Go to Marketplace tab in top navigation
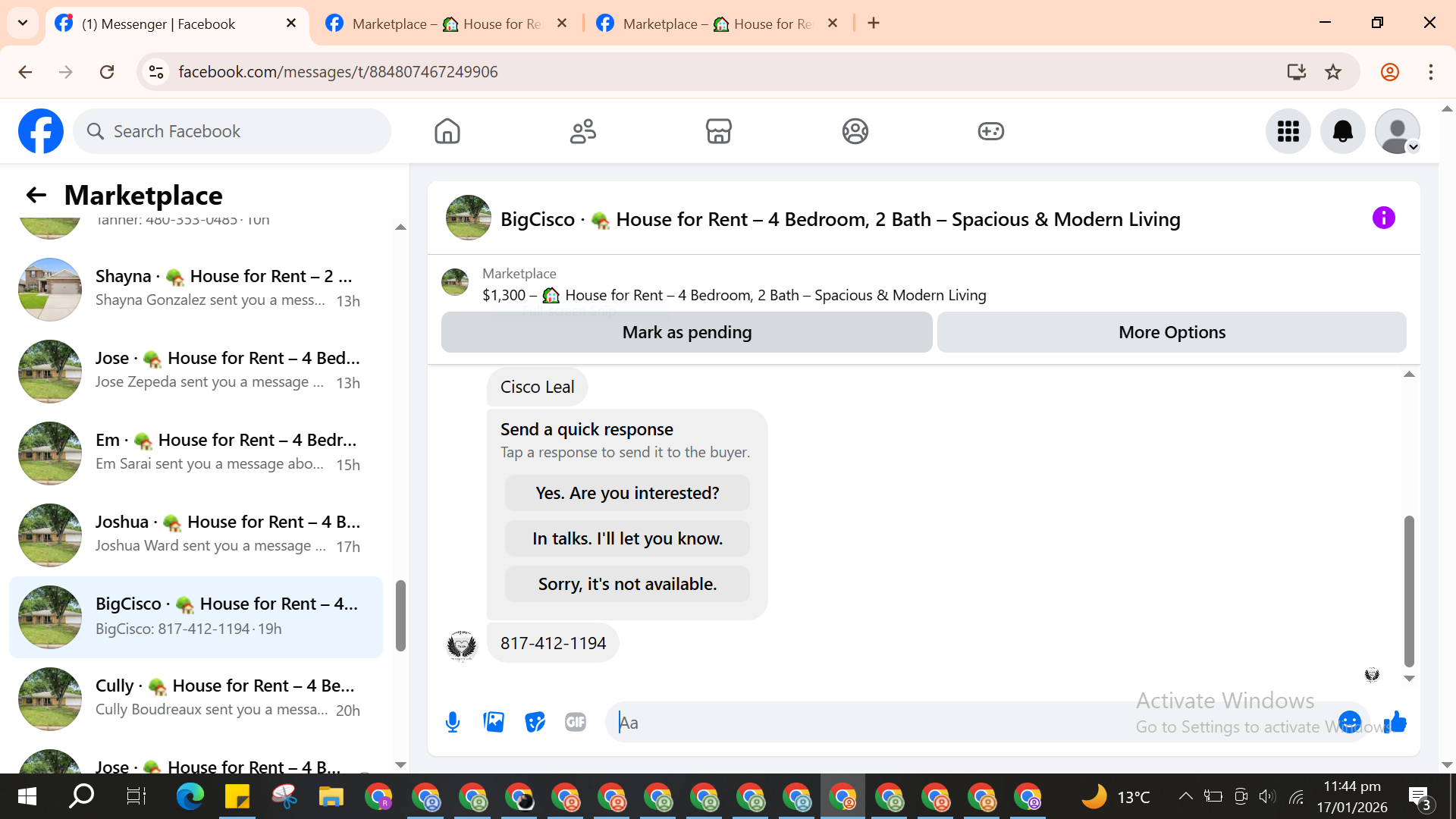The width and height of the screenshot is (1456, 819). 718,131
